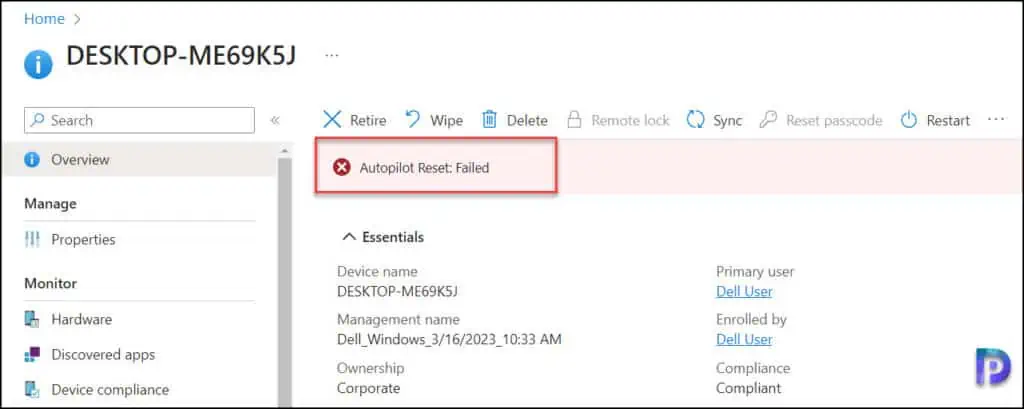Select Overview in the sidebar

(x=140, y=159)
